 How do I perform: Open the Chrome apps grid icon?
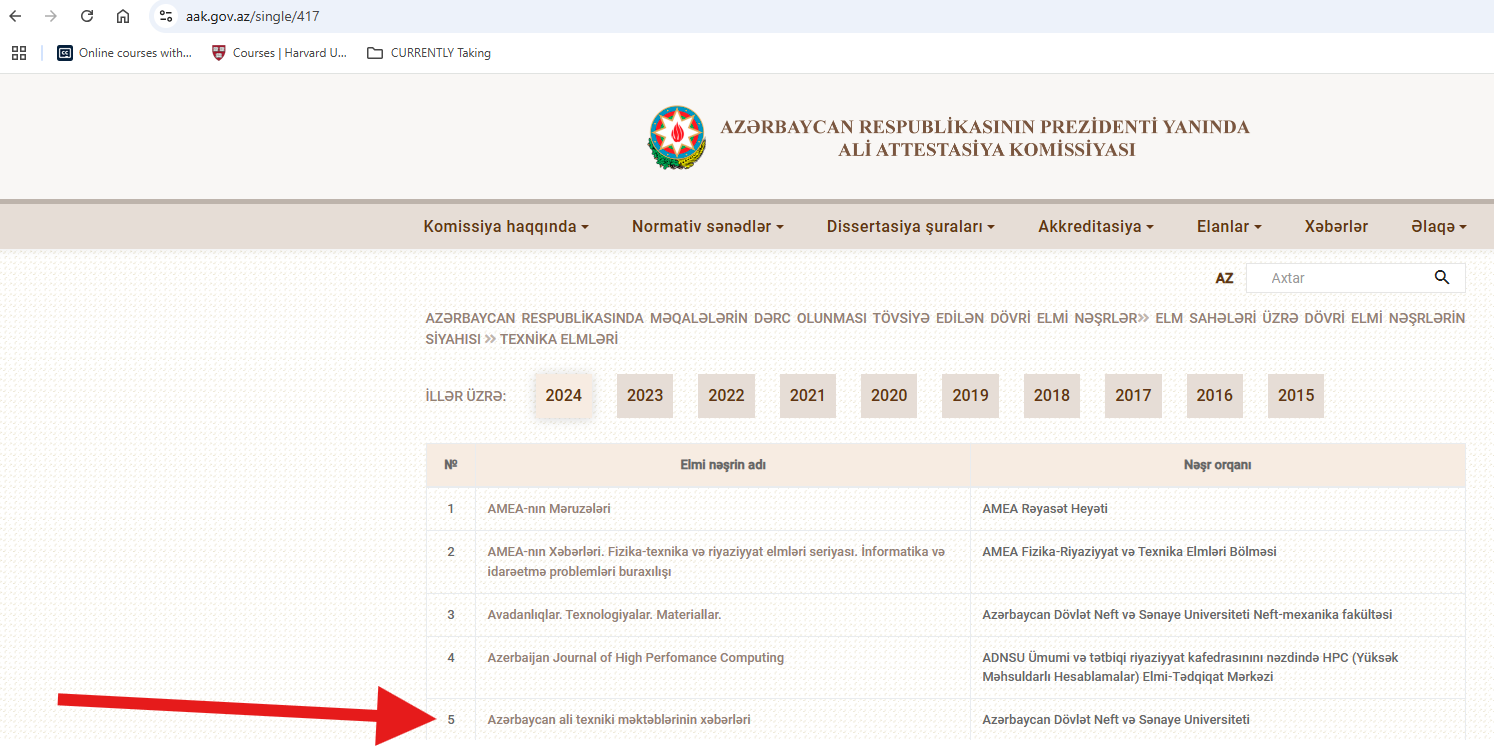[19, 53]
